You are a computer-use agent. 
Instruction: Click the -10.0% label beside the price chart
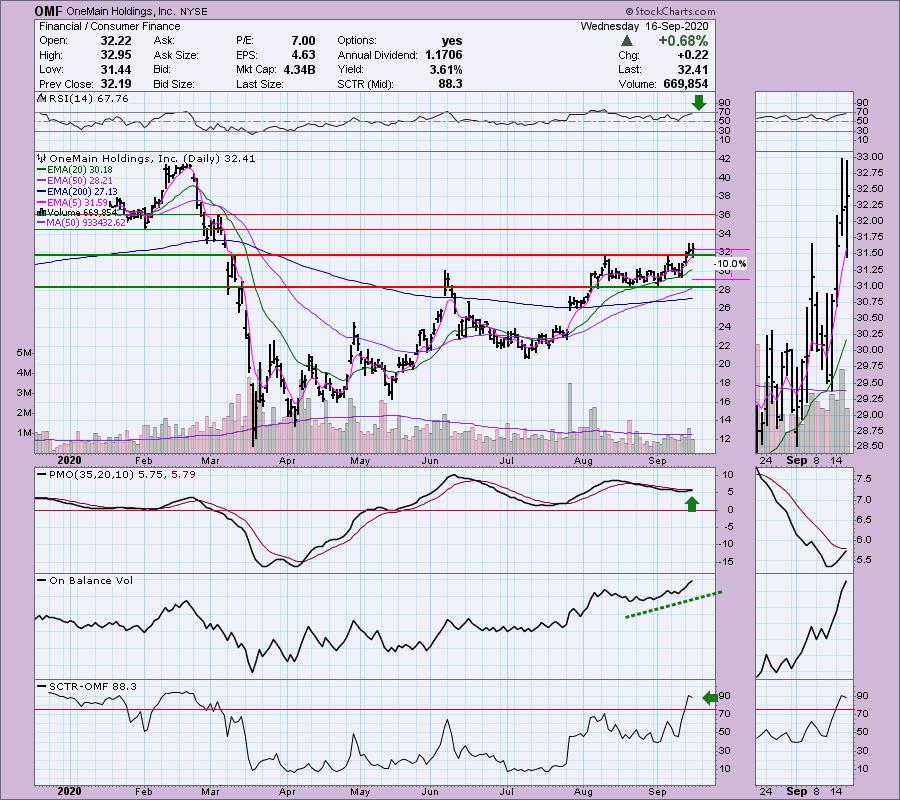(731, 264)
